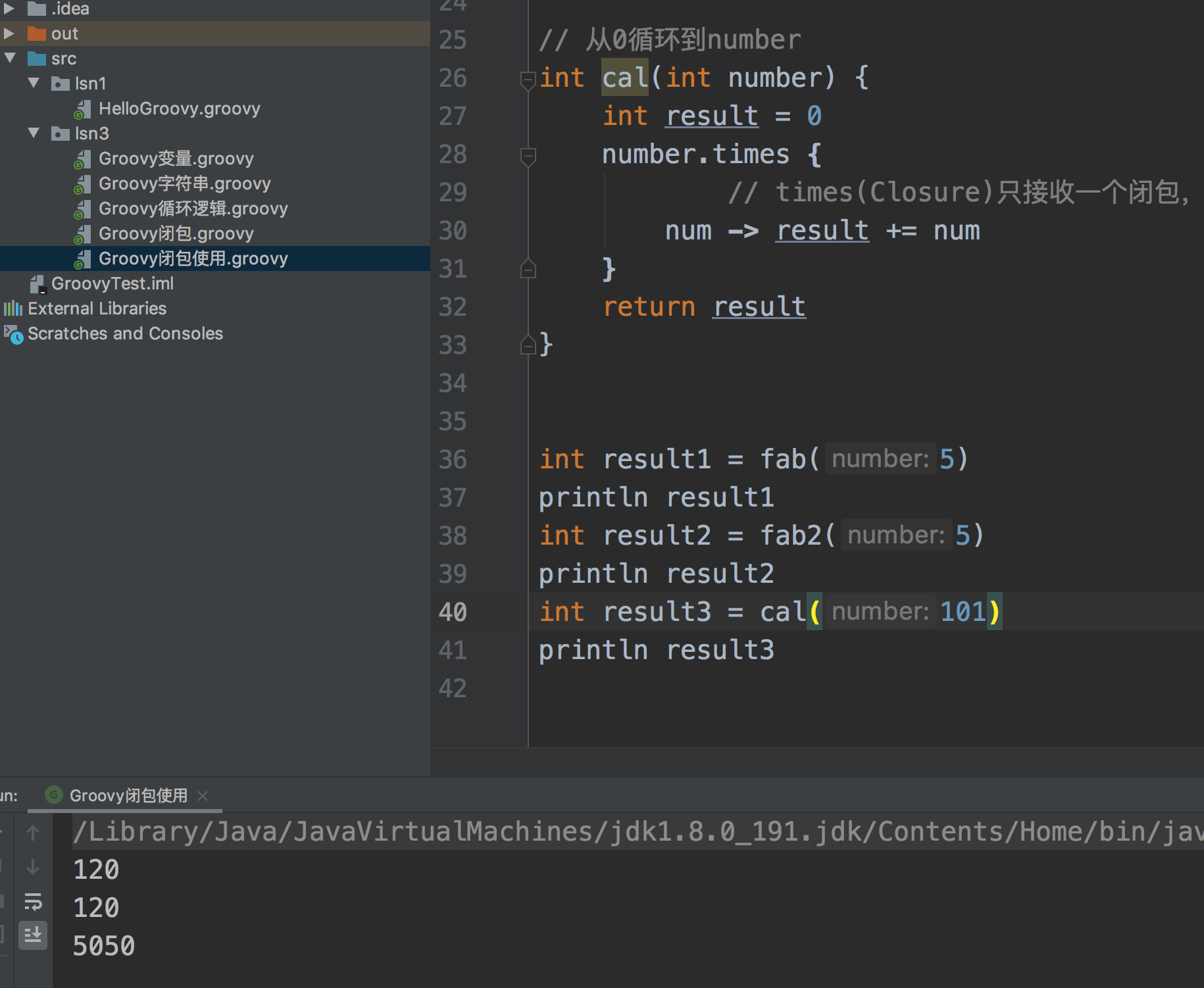Select the out folder row label
The image size is (1204, 988).
[x=64, y=34]
